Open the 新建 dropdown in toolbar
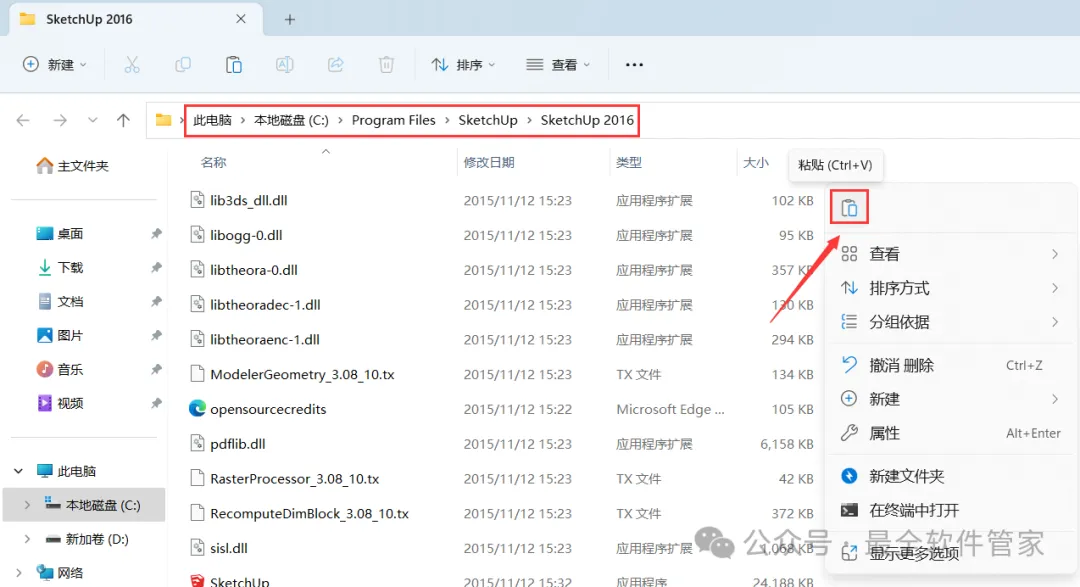Image resolution: width=1080 pixels, height=587 pixels. point(54,65)
